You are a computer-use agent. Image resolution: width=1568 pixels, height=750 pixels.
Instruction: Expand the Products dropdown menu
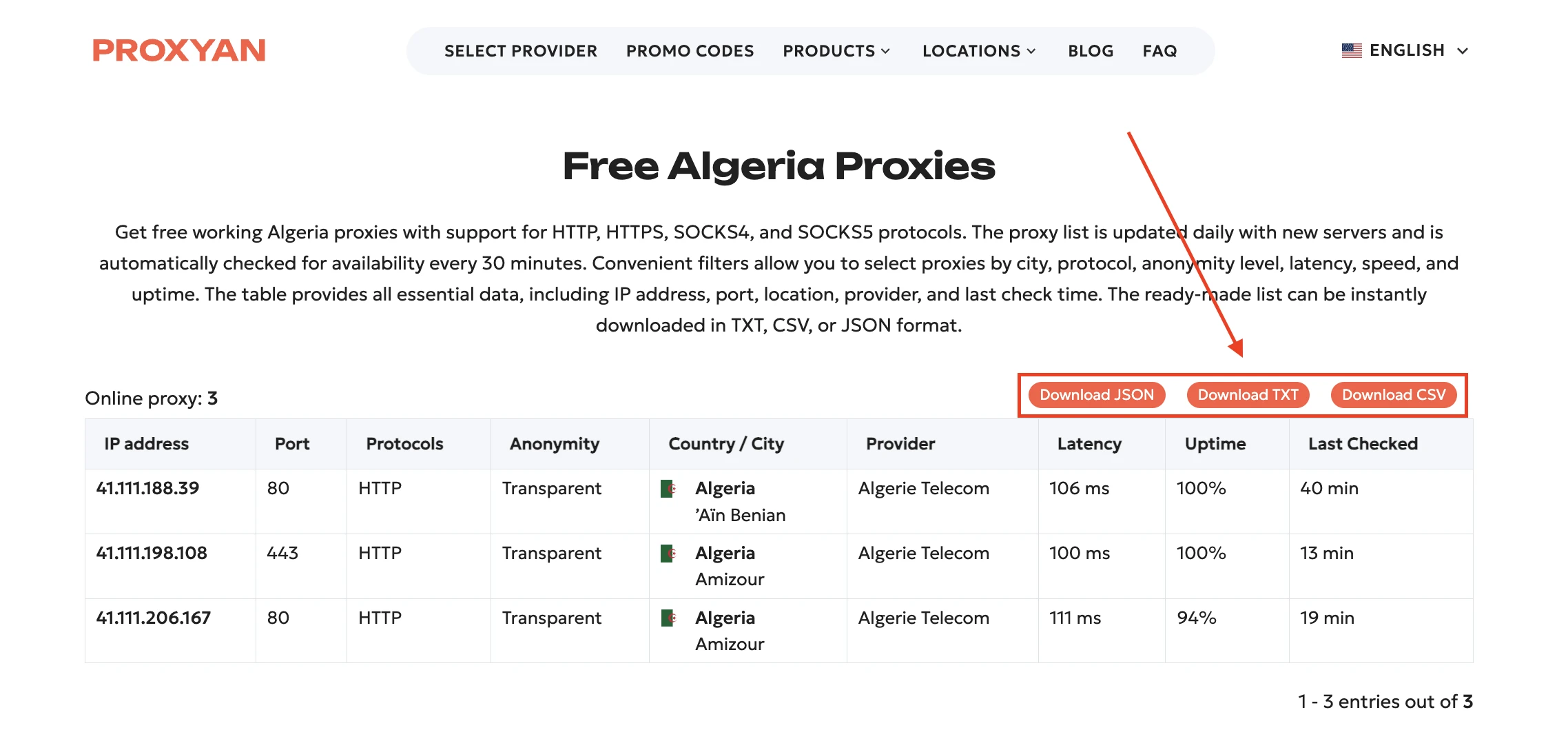tap(836, 51)
